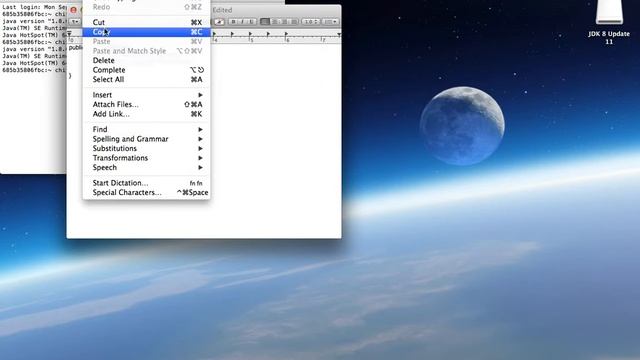
Task: Click the greyed Paste menu entry
Action: click(x=146, y=41)
